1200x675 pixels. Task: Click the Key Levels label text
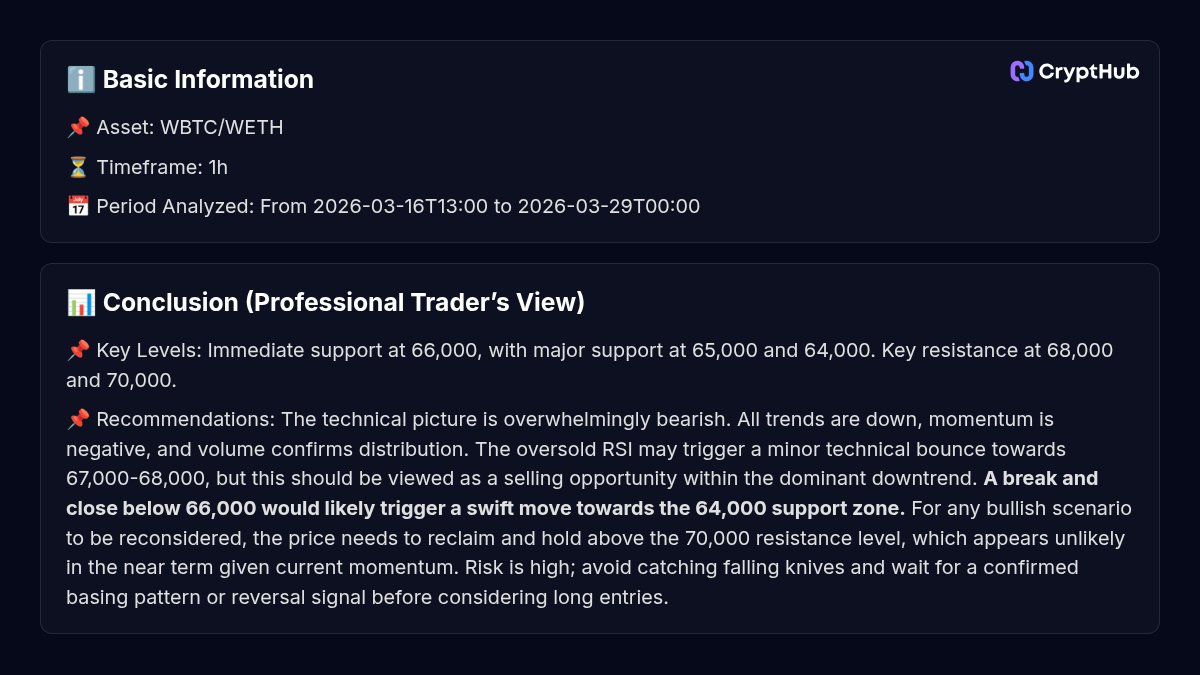[x=148, y=351]
